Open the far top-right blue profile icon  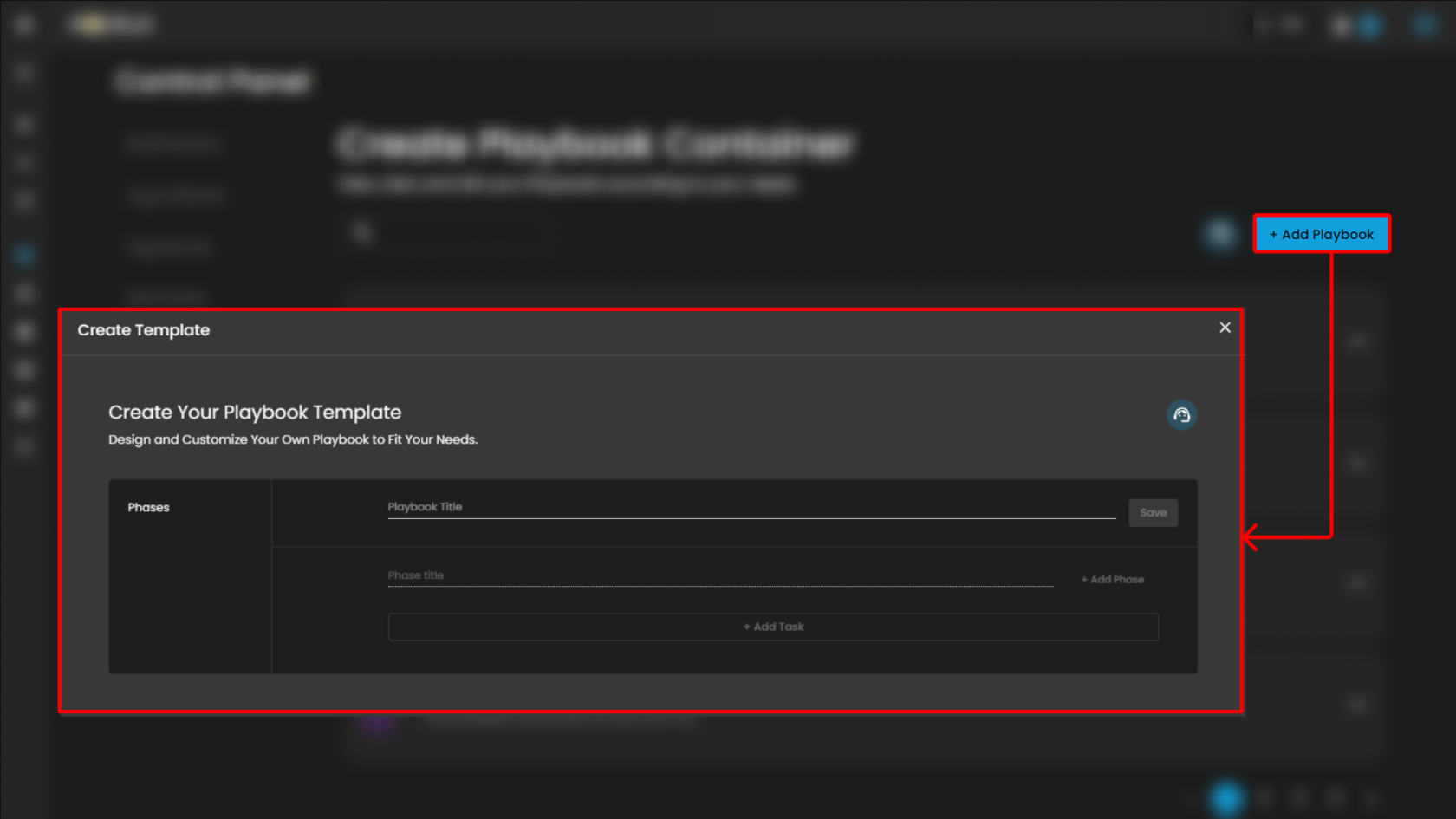(1425, 25)
